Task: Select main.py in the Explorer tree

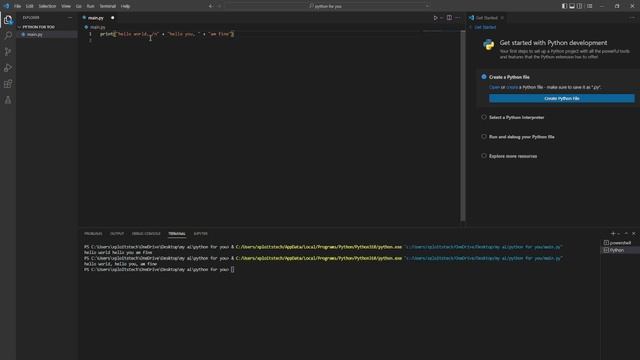Action: 35,35
